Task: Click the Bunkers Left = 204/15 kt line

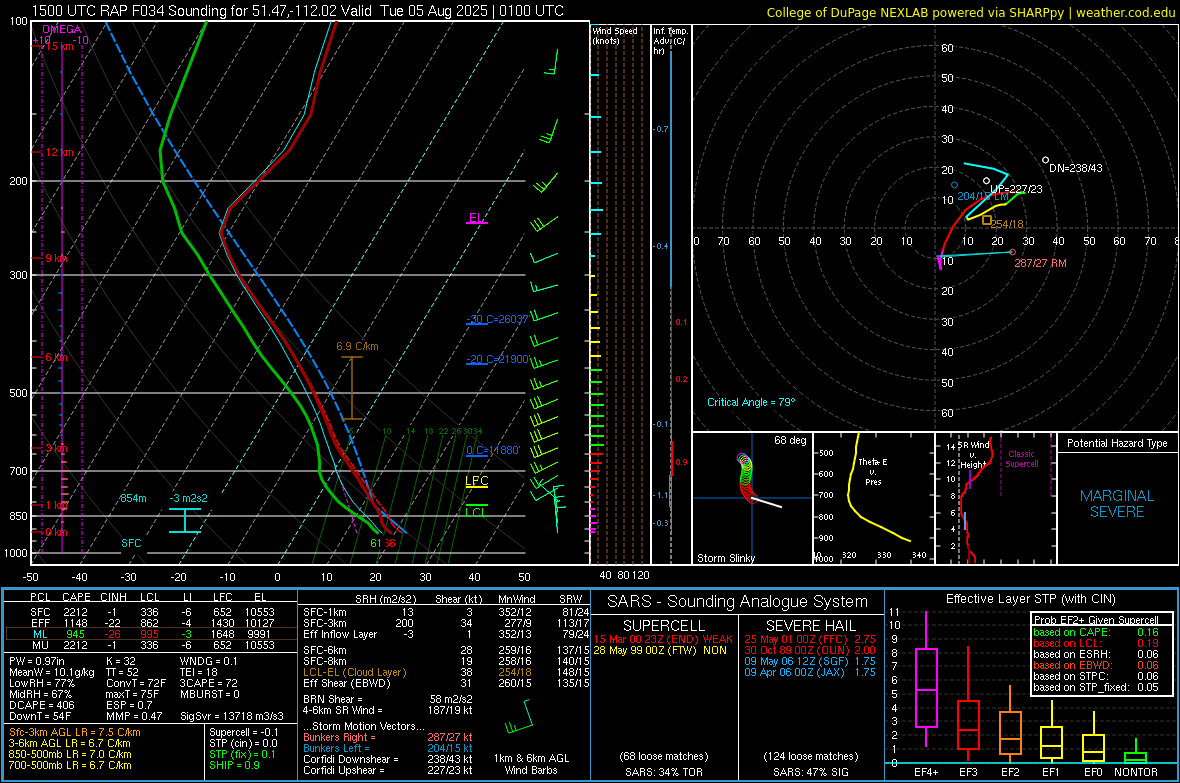Action: [388, 748]
